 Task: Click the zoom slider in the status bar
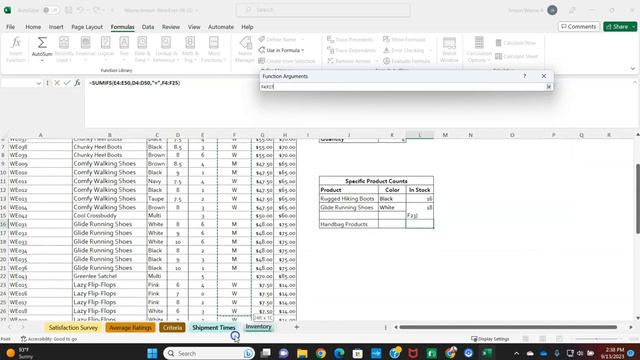pos(596,339)
